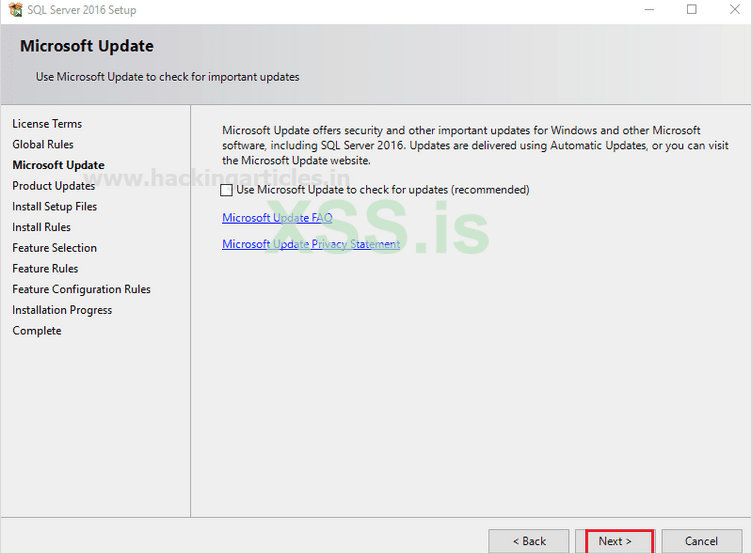Enable Use Microsoft Update to check for updates checkbox
Image resolution: width=753 pixels, height=554 pixels.
[x=226, y=190]
